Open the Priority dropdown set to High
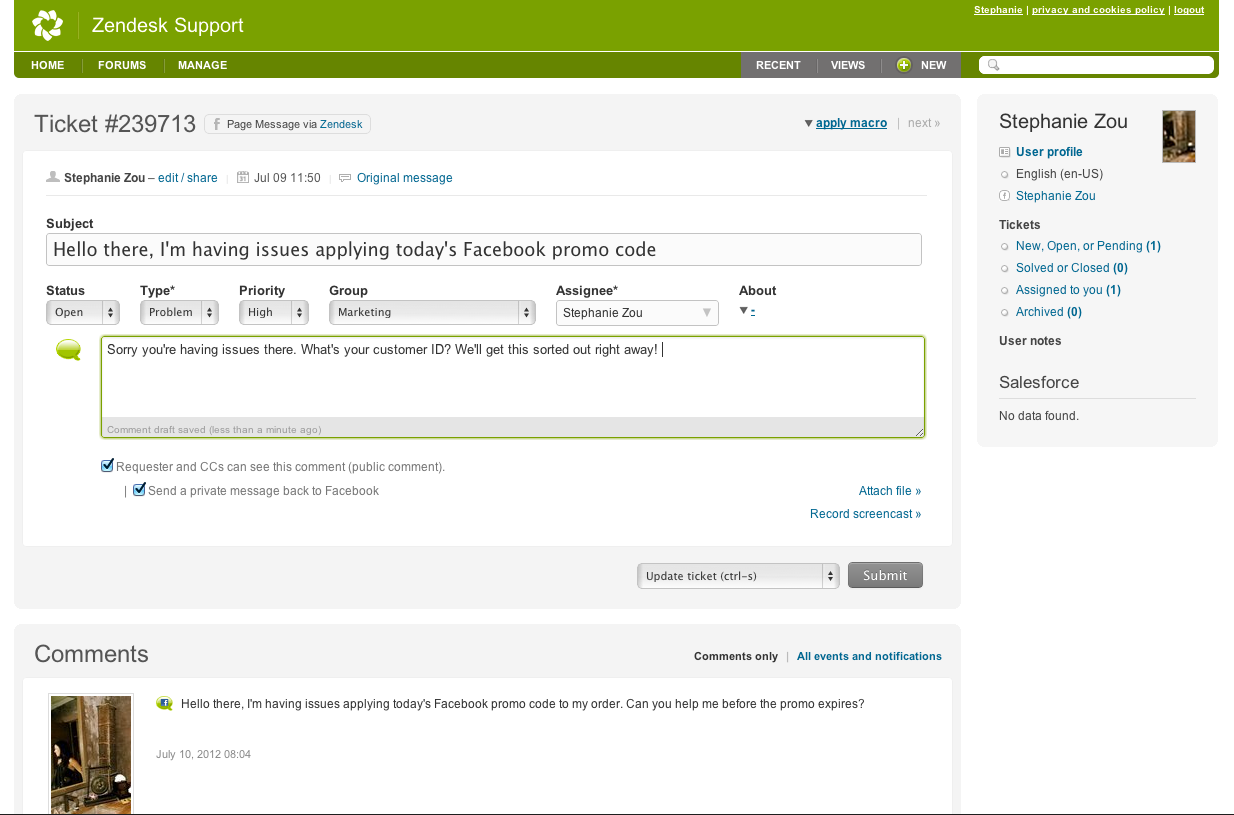Screen dimensions: 1234x815 (273, 312)
